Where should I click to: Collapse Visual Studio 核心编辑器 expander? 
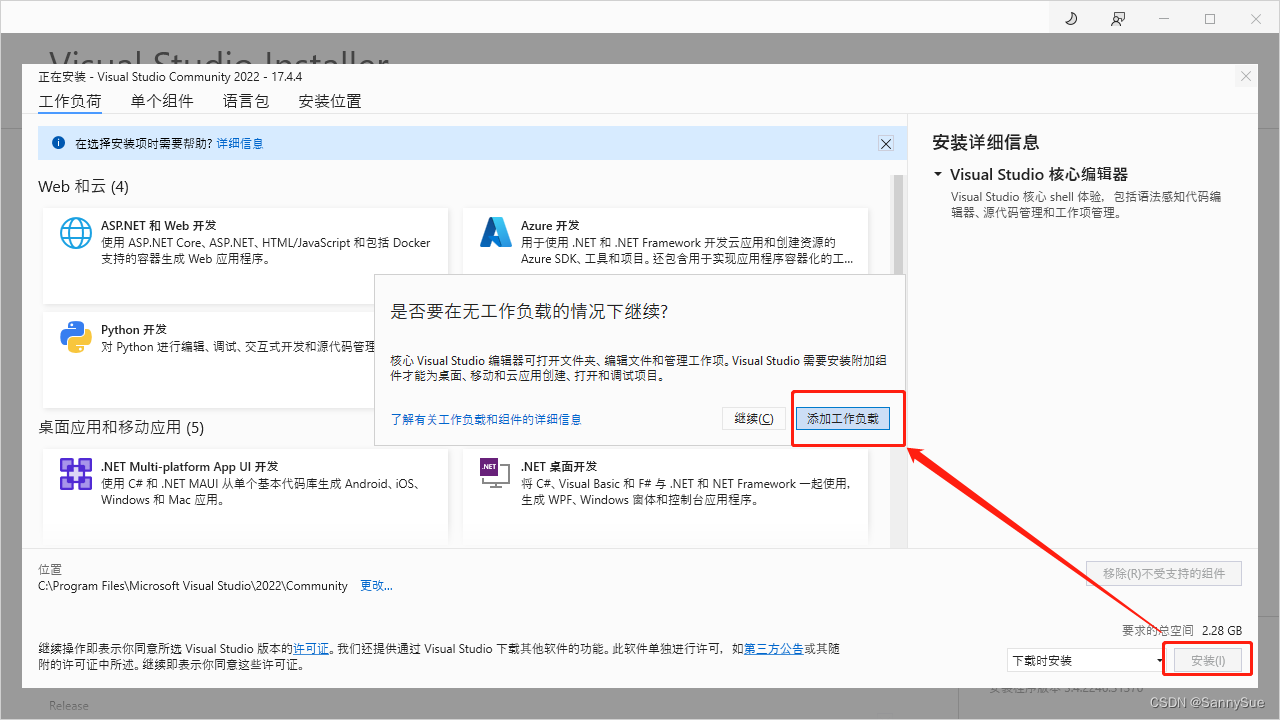click(938, 174)
